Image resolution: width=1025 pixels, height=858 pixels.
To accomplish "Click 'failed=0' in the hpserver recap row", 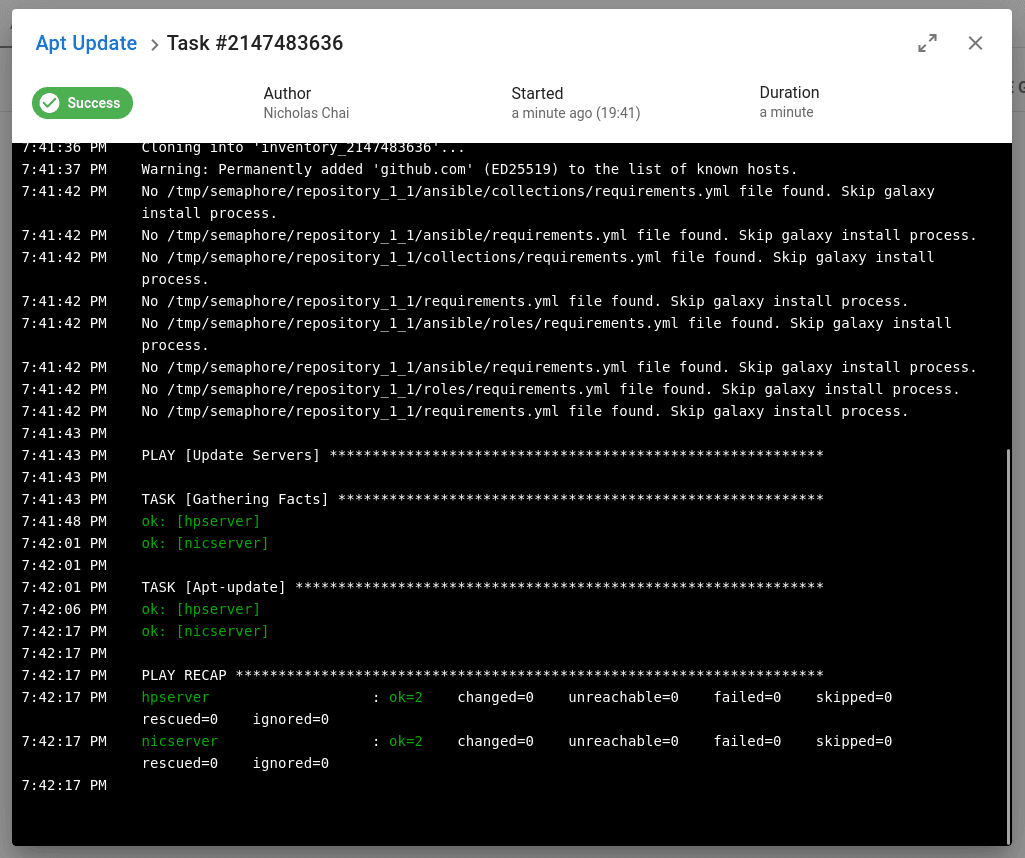I will pyautogui.click(x=747, y=697).
